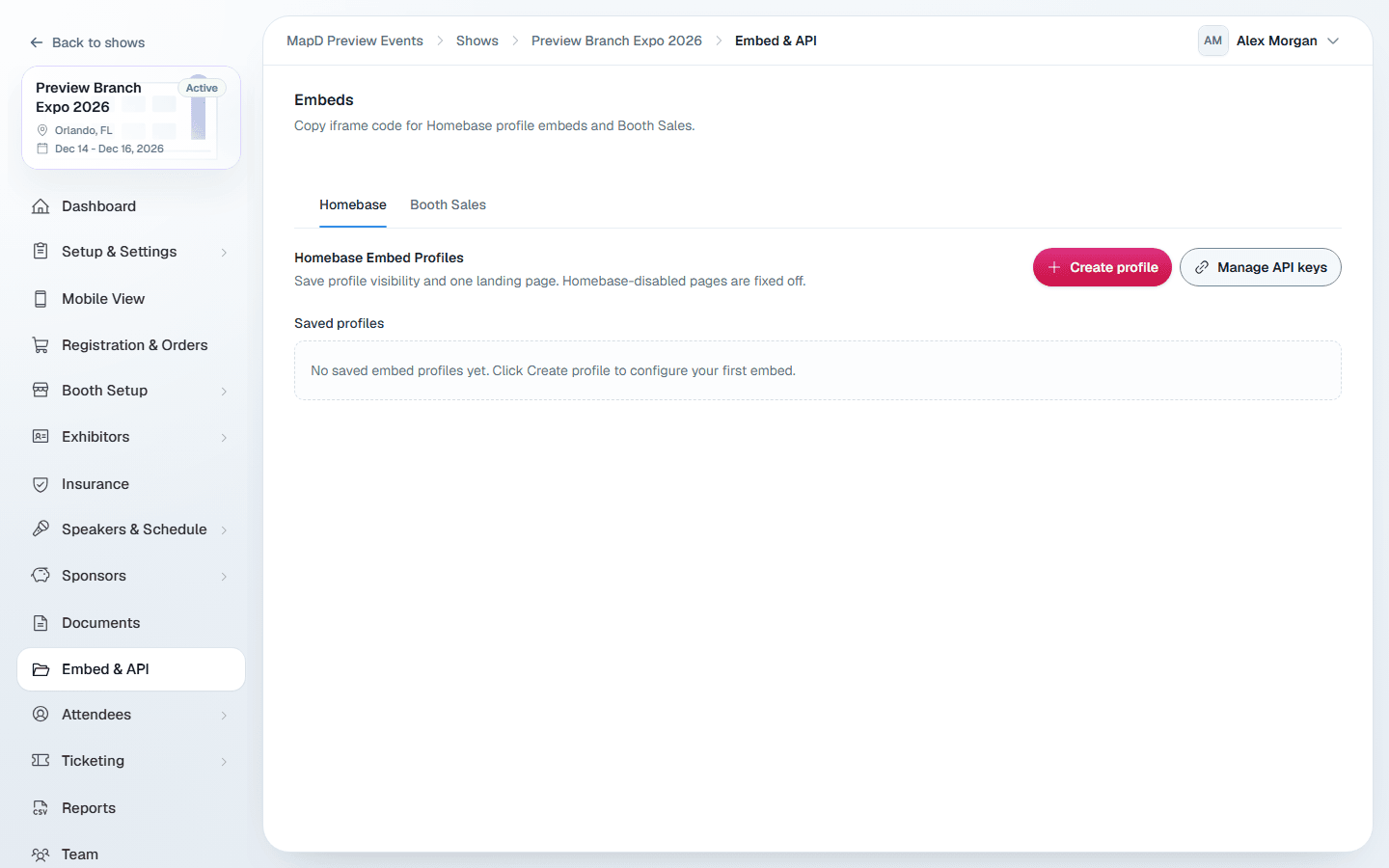Expand the Ticketing submenu chevron
The image size is (1389, 868).
(224, 762)
